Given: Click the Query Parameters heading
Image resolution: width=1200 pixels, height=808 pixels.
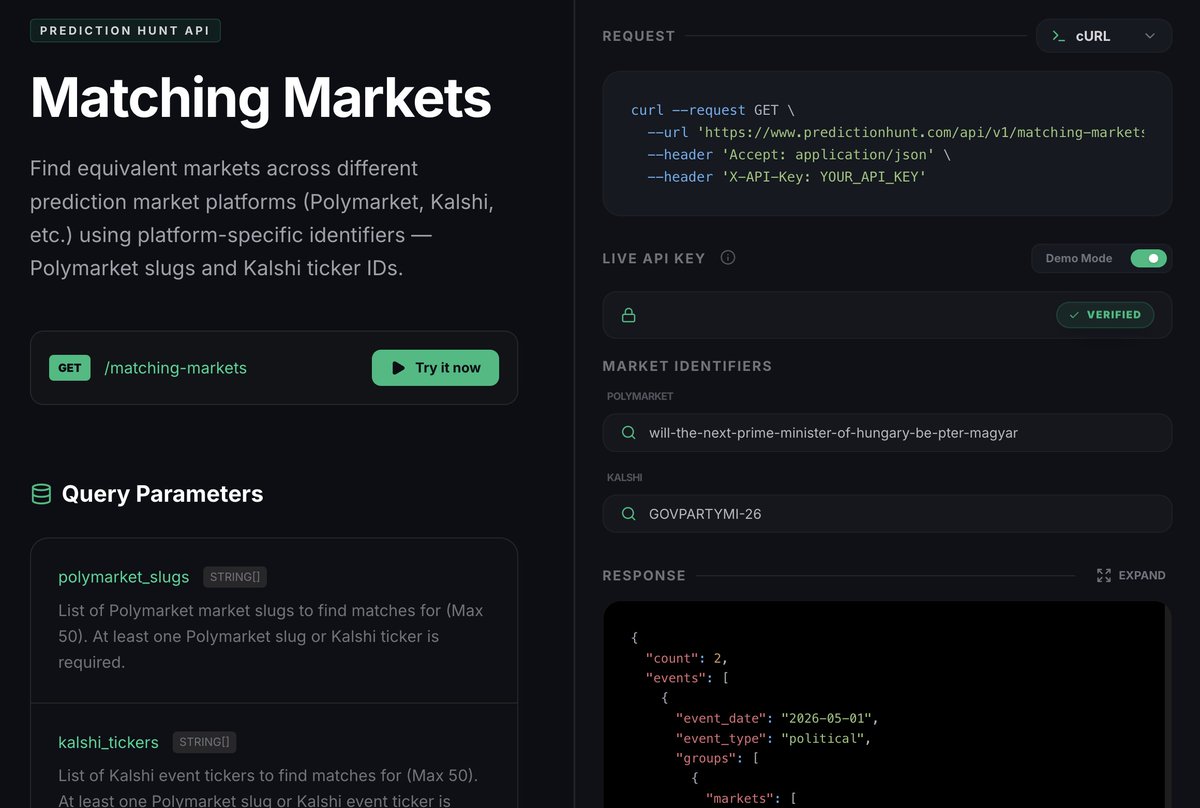Looking at the screenshot, I should 163,494.
